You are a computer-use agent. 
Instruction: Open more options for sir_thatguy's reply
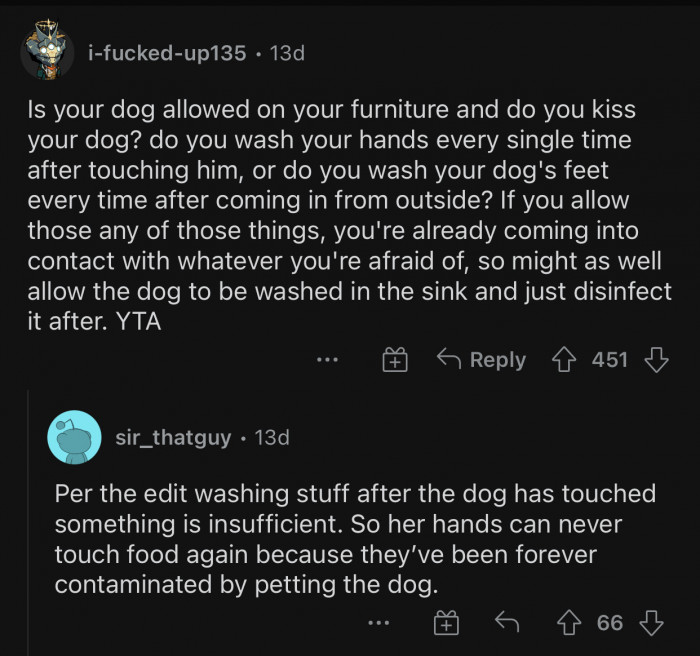pos(378,623)
